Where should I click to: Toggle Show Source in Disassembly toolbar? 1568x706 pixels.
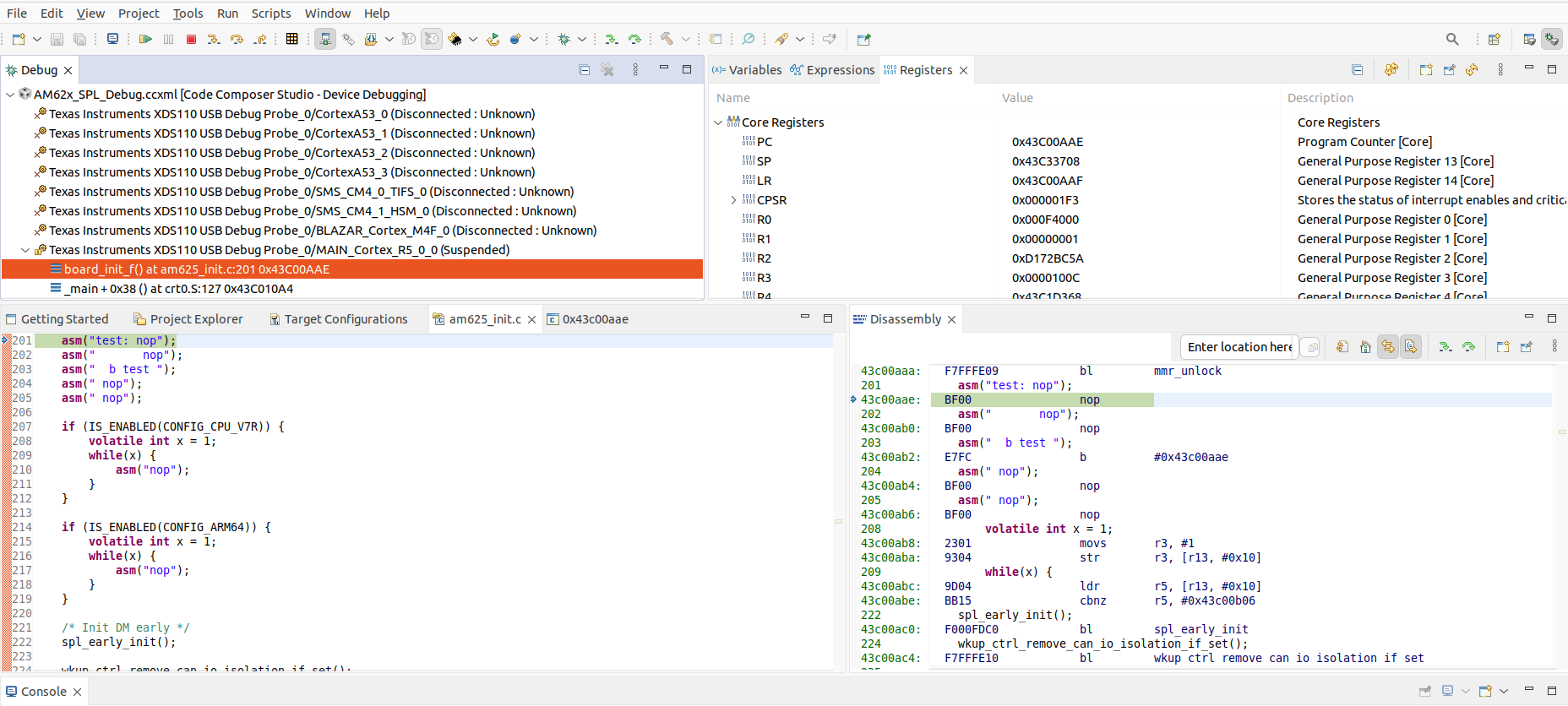(1411, 347)
